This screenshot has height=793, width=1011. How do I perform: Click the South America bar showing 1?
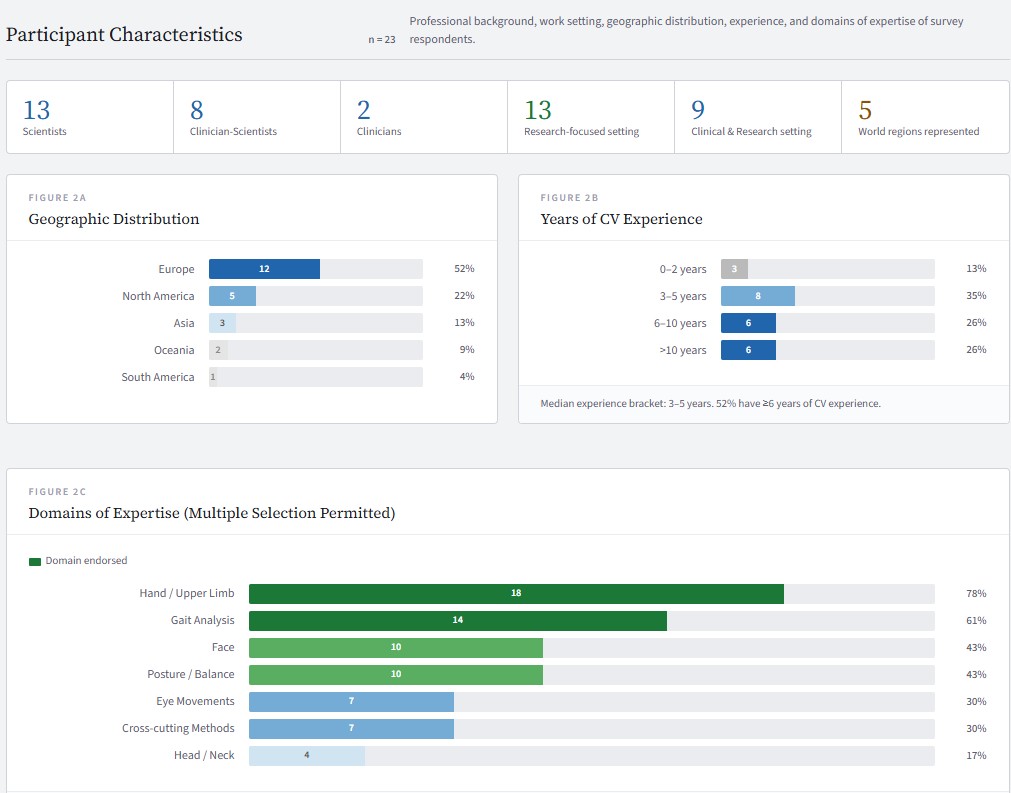(x=213, y=377)
